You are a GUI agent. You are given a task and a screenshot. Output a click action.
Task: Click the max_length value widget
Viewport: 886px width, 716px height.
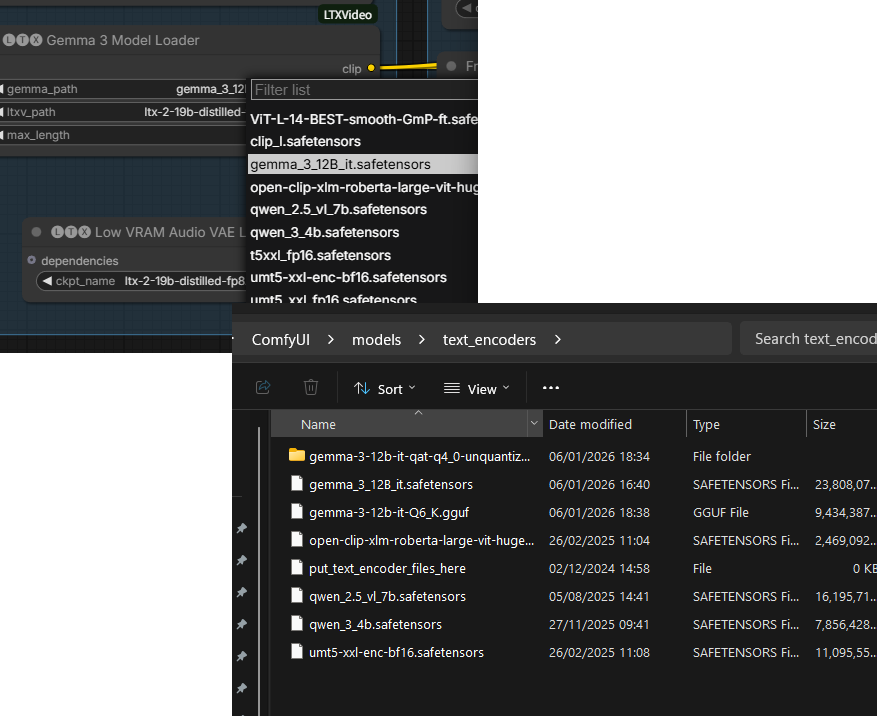click(123, 135)
